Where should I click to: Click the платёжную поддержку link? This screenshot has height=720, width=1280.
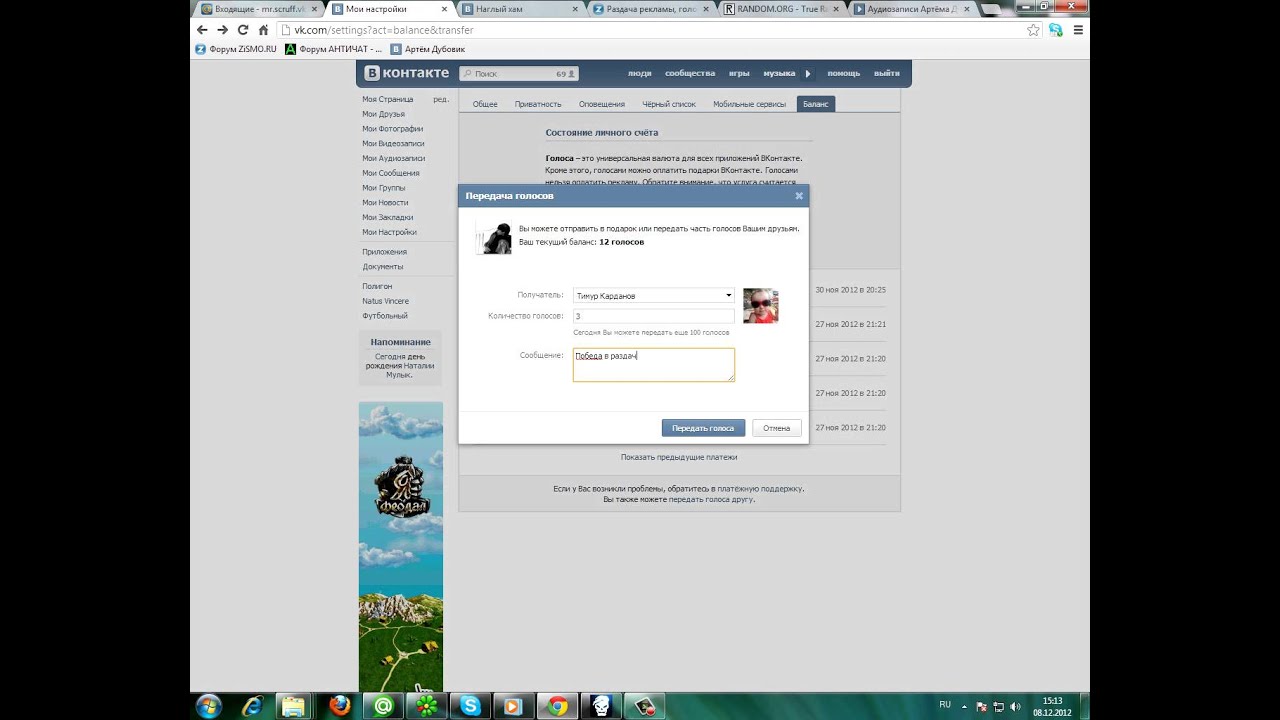(x=758, y=489)
